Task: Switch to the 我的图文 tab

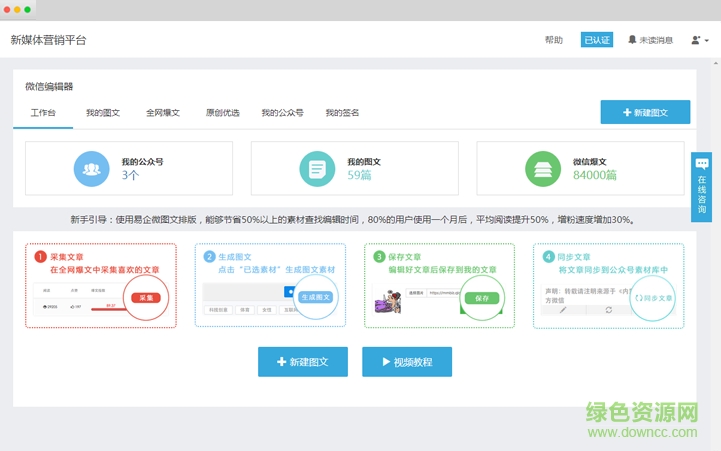Action: [x=102, y=113]
